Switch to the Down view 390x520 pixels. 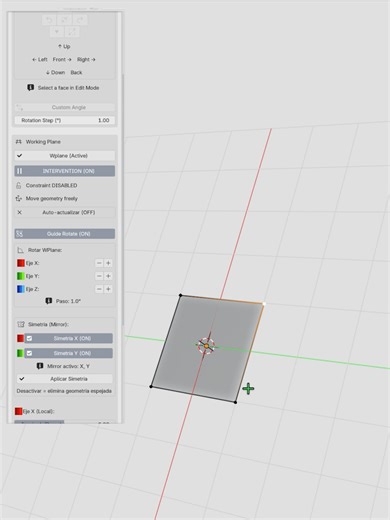coord(55,72)
